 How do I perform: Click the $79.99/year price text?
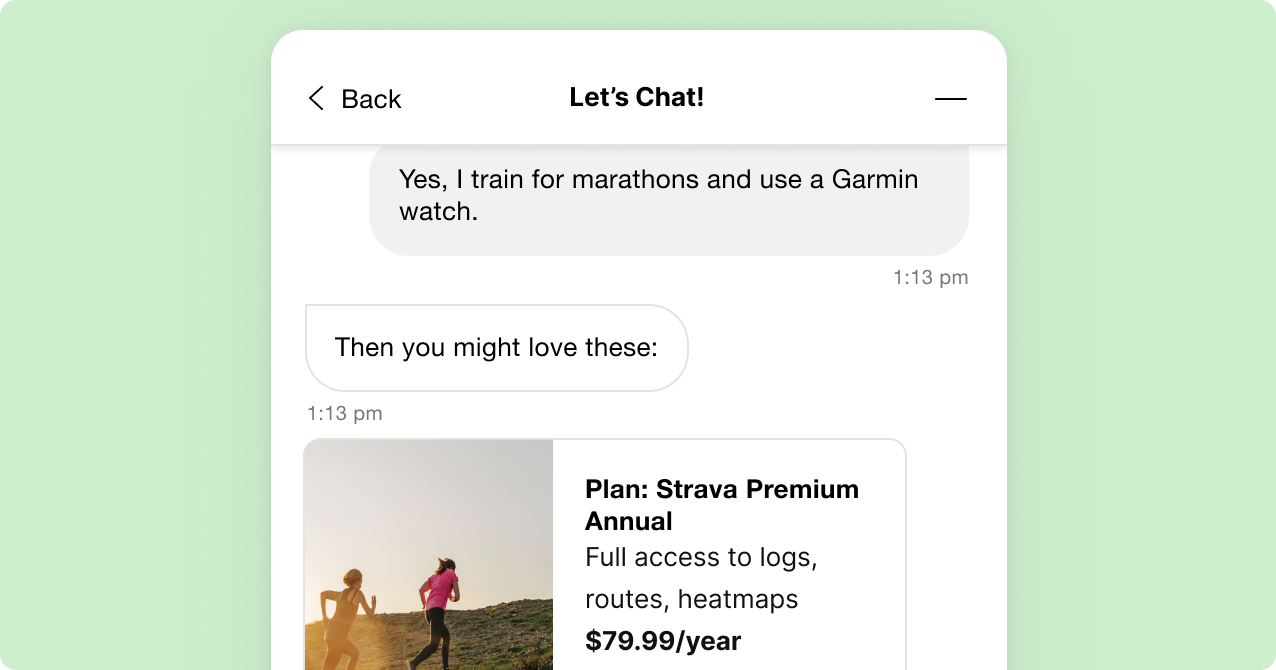tap(663, 640)
